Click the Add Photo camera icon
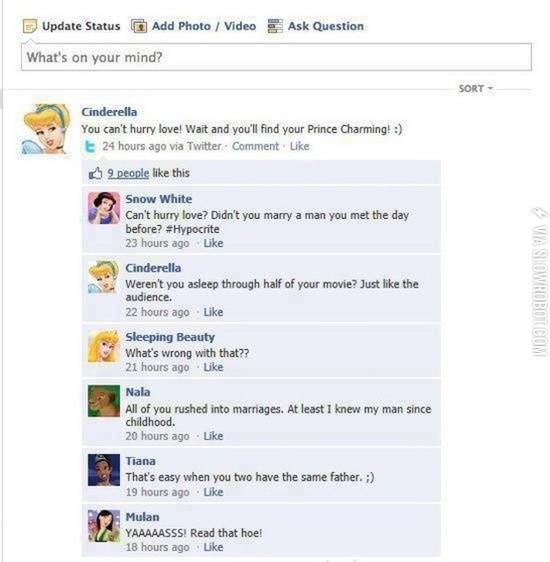The image size is (550, 562). point(139,26)
